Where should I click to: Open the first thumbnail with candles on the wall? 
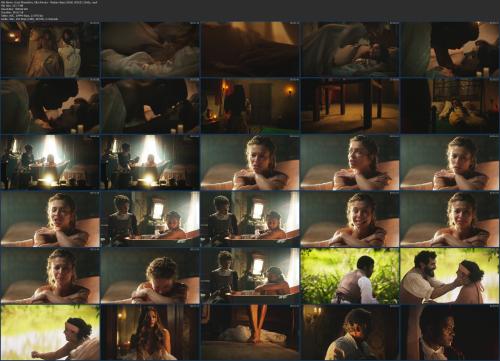point(50,49)
